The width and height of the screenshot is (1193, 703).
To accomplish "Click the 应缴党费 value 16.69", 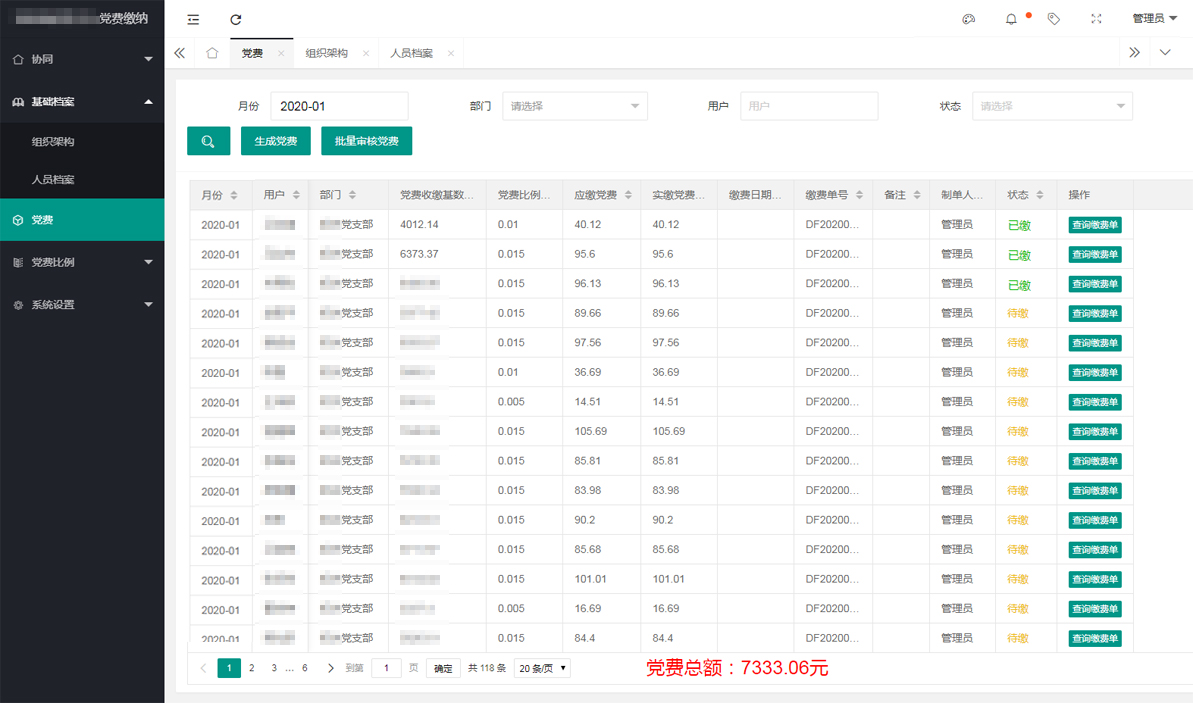I will [587, 609].
